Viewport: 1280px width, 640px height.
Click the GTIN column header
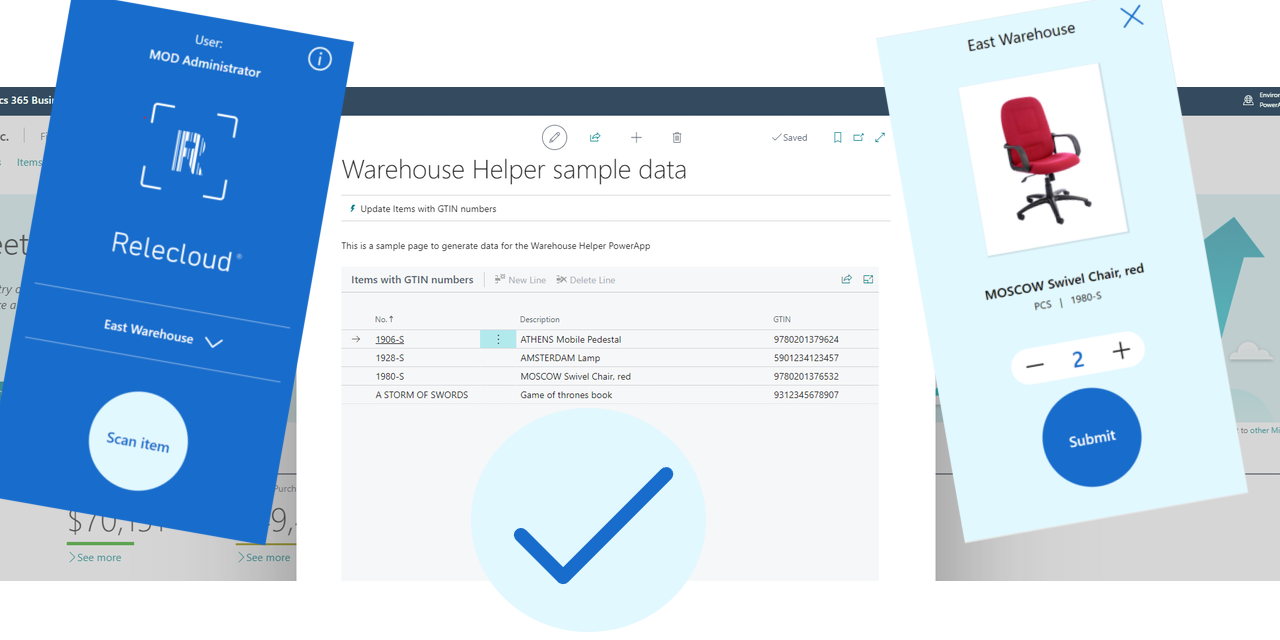[x=782, y=319]
